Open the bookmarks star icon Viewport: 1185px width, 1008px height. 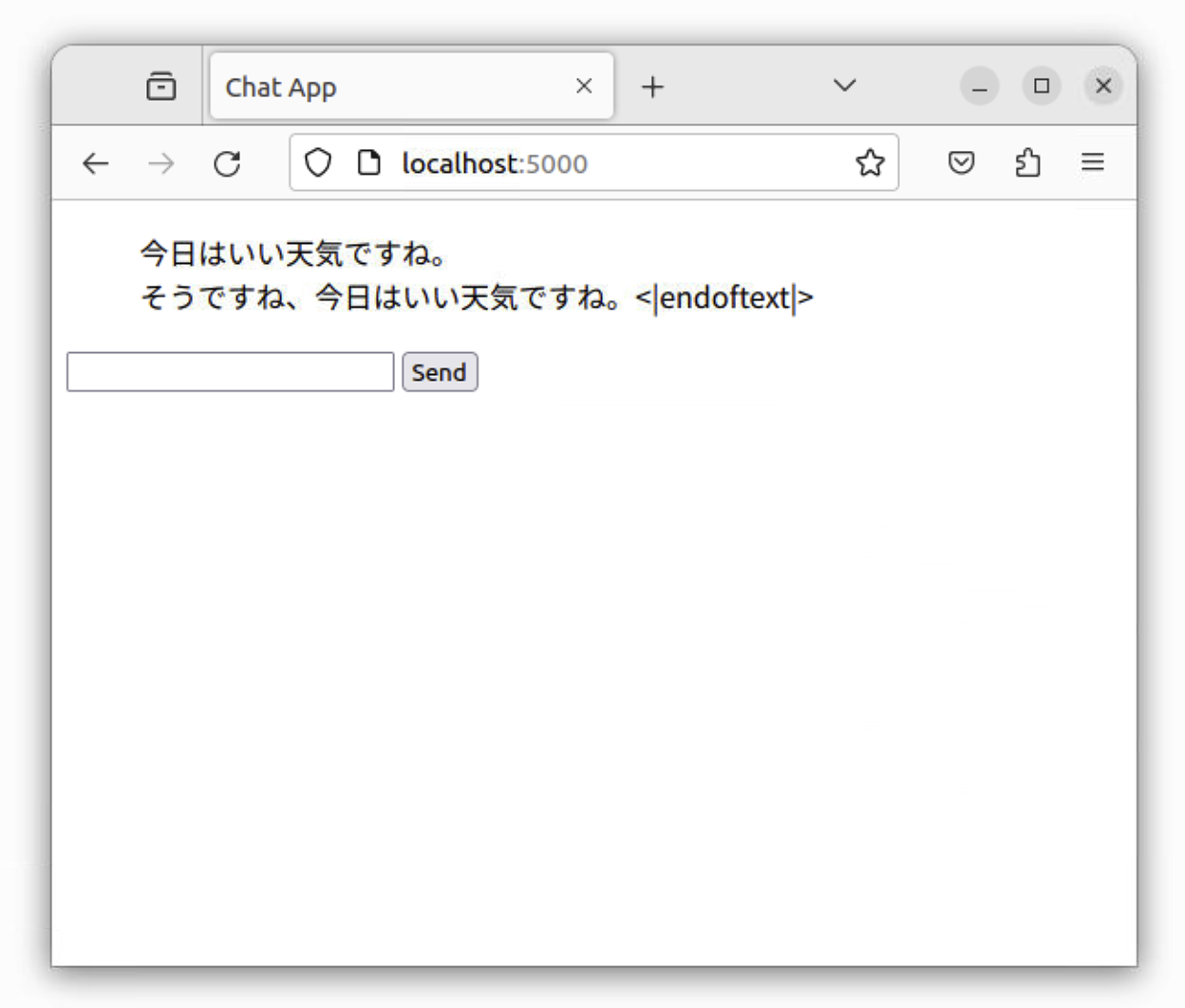[x=870, y=163]
